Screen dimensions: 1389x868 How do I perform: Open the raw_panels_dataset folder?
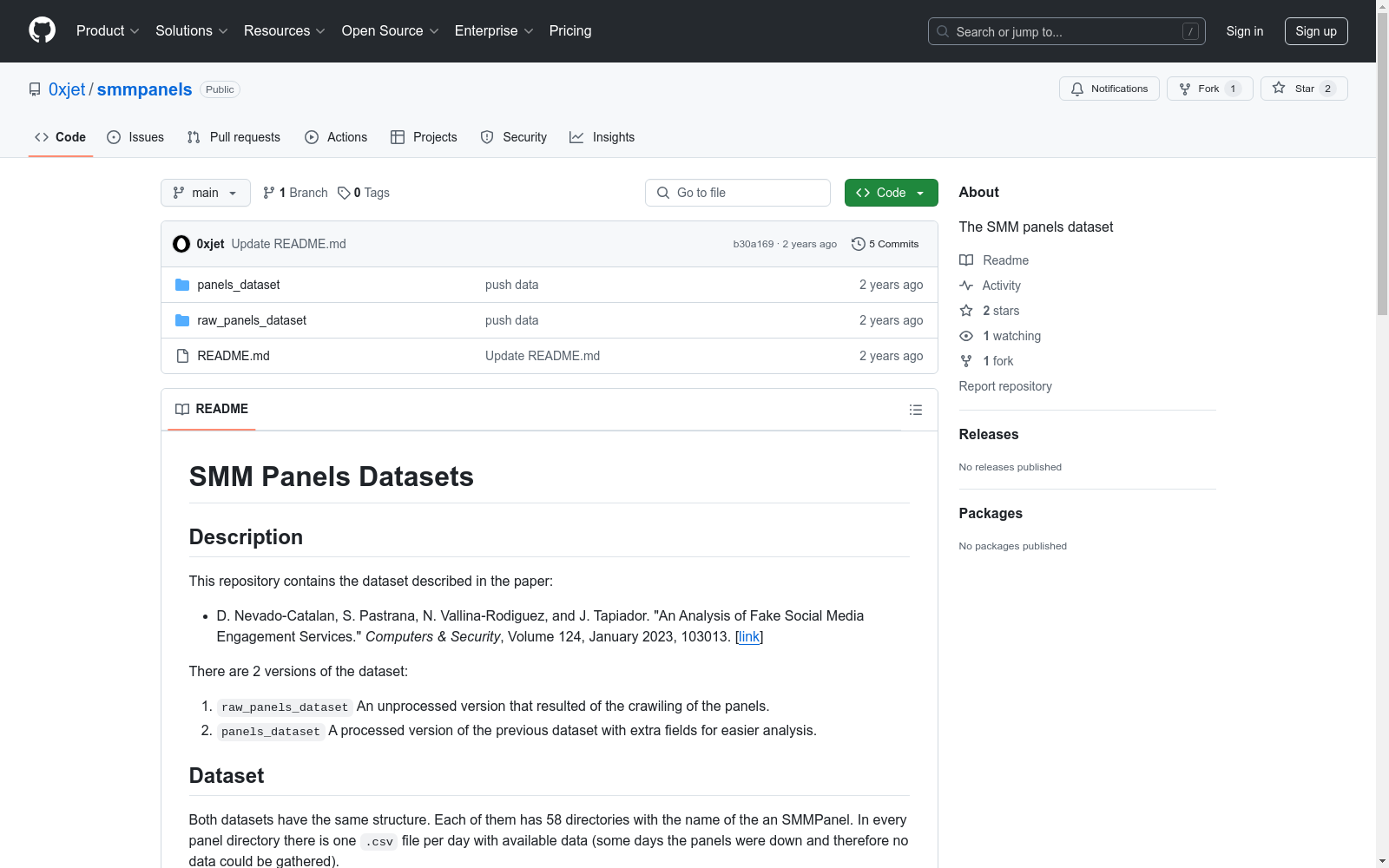(x=252, y=320)
